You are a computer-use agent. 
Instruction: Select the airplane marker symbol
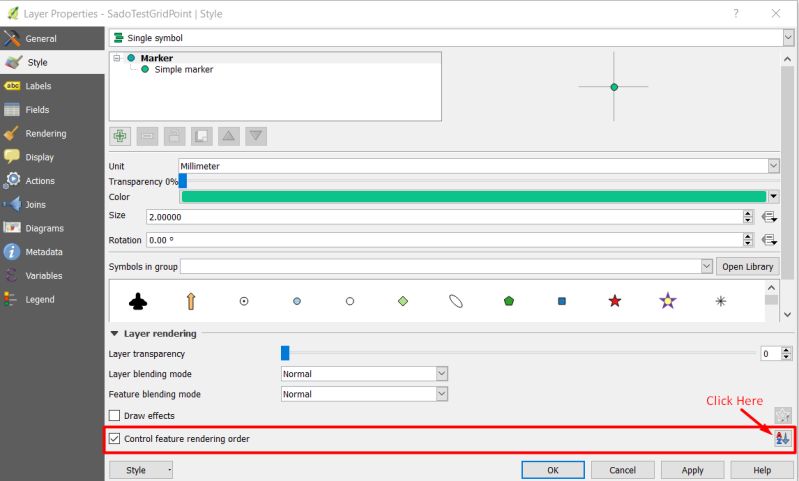(138, 301)
